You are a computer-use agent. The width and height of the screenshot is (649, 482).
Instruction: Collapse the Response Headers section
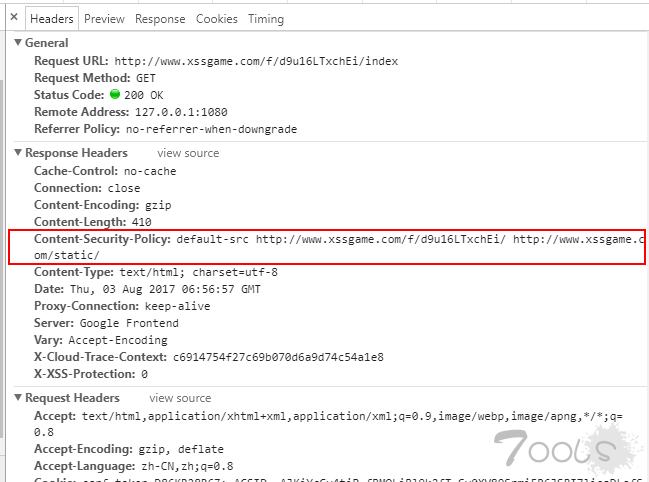18,152
